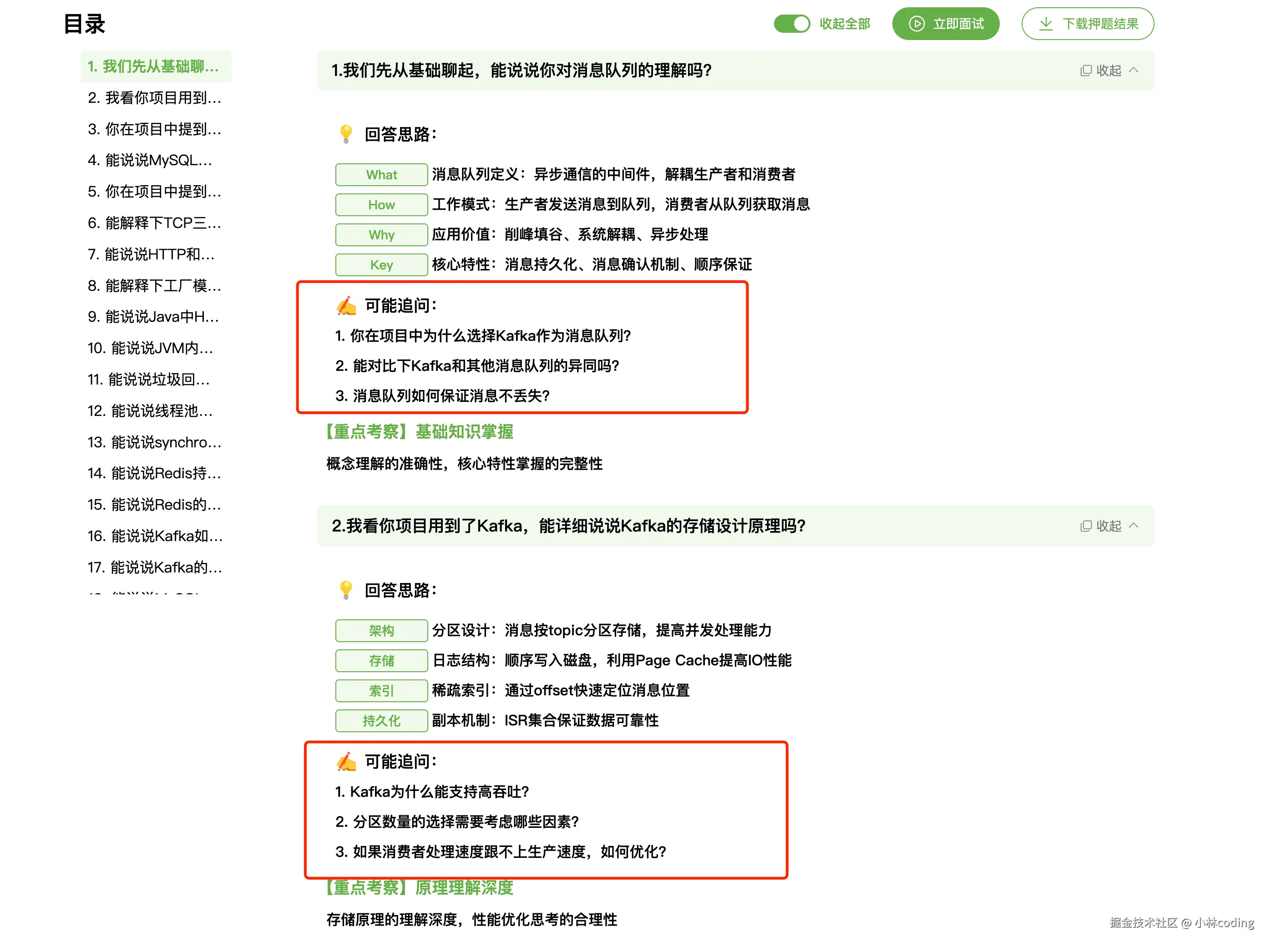Click the lightbulb icon before 回答思路 in question 1
The width and height of the screenshot is (1276, 952).
[x=346, y=134]
